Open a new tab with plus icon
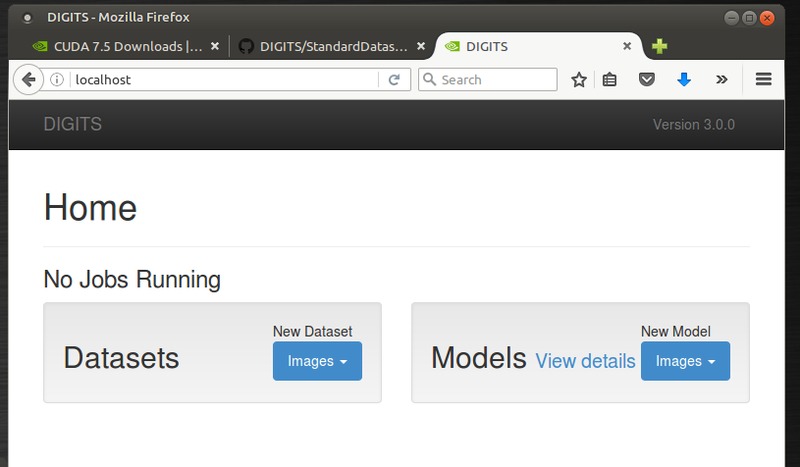The width and height of the screenshot is (800, 467). (x=659, y=46)
